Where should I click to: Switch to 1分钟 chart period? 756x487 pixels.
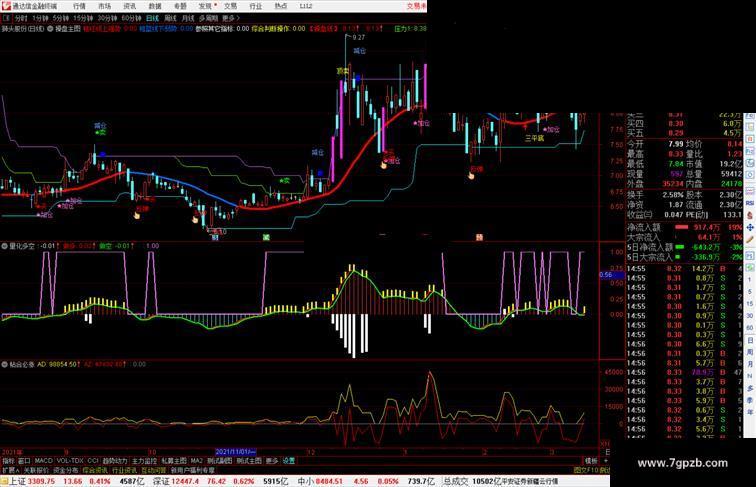pyautogui.click(x=40, y=18)
